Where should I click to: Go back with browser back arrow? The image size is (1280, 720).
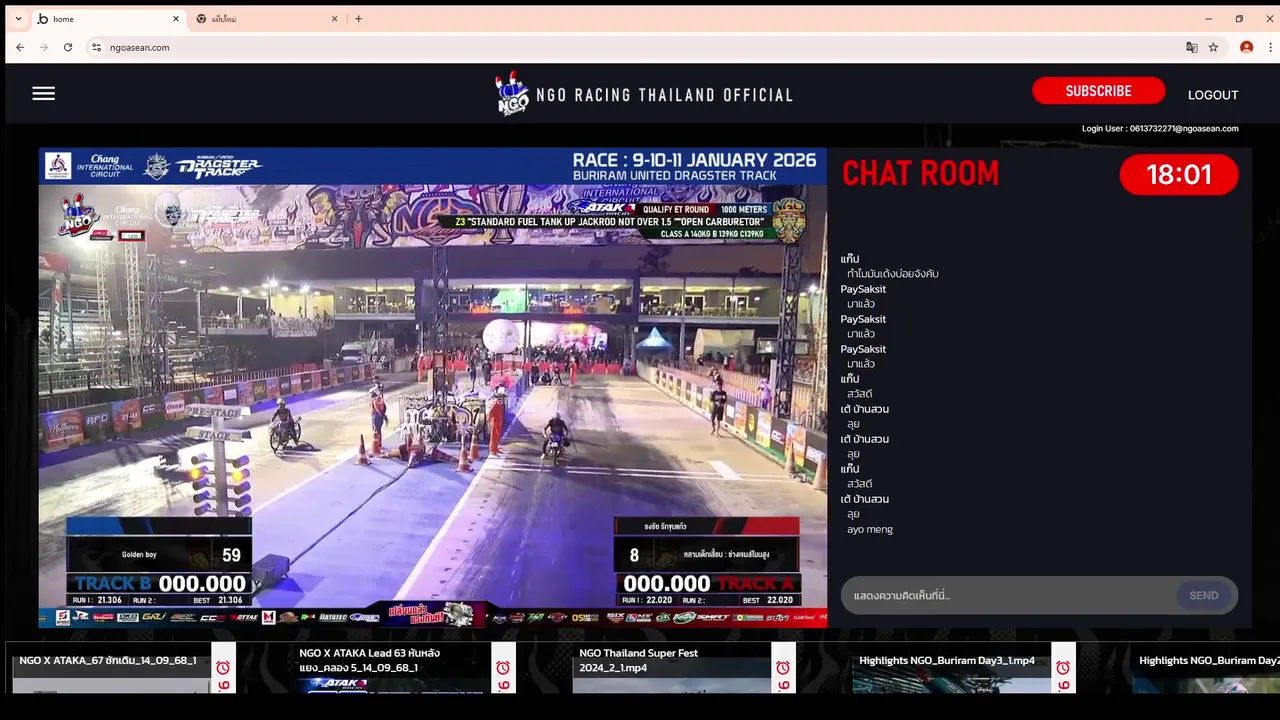coord(20,47)
